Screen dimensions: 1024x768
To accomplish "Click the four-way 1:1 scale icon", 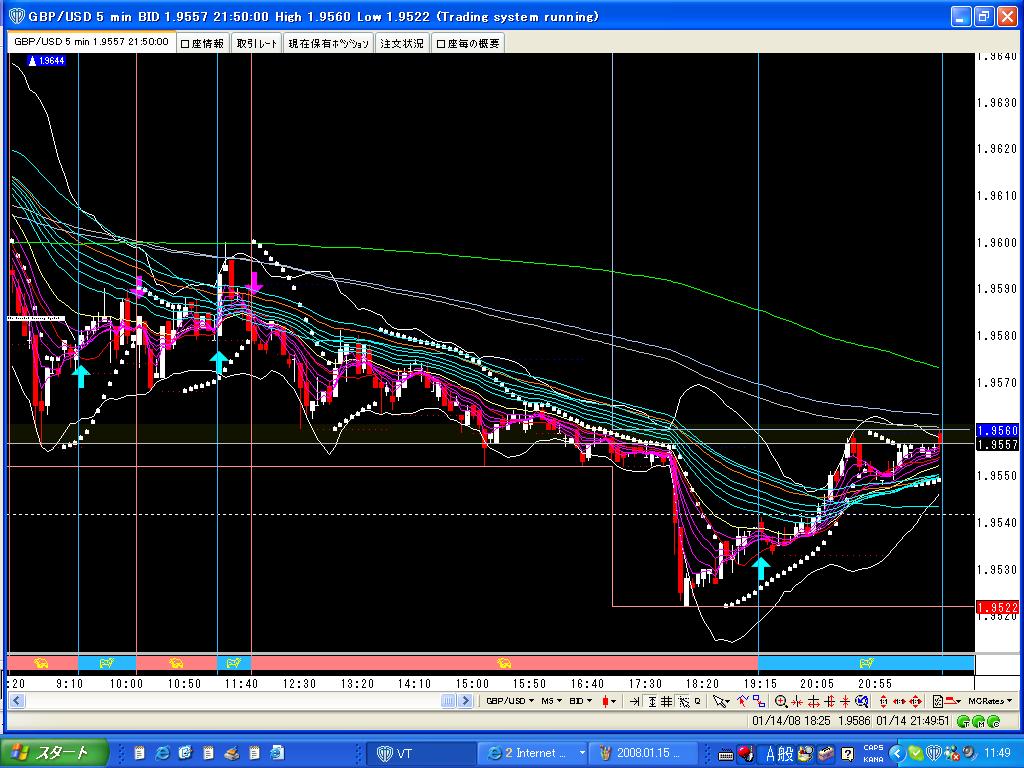I will click(916, 701).
